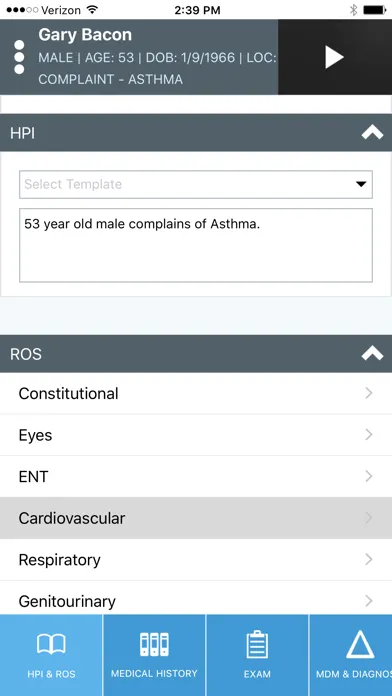Select the Genitourinary row

tap(196, 599)
